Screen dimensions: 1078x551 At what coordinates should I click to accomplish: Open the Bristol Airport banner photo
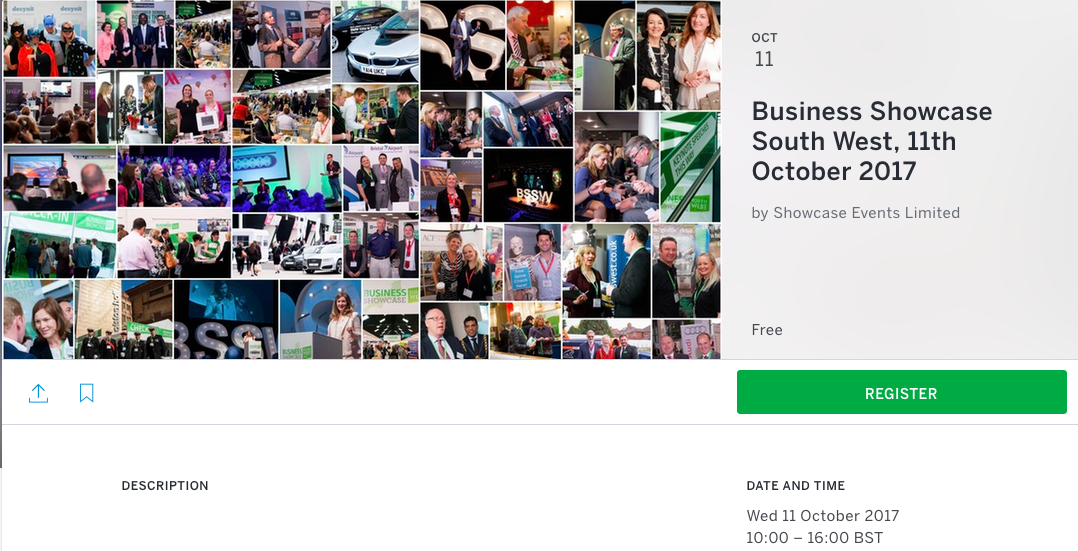coord(380,177)
